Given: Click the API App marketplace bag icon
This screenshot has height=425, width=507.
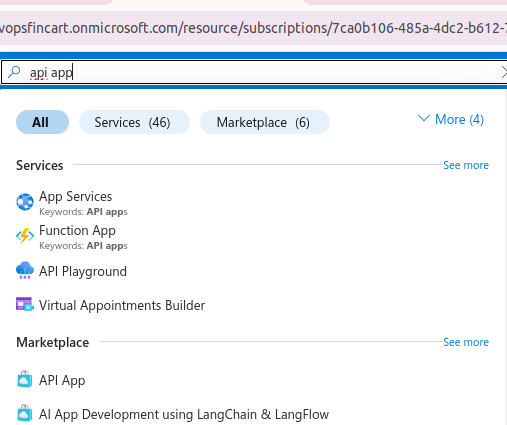Looking at the screenshot, I should pos(25,379).
